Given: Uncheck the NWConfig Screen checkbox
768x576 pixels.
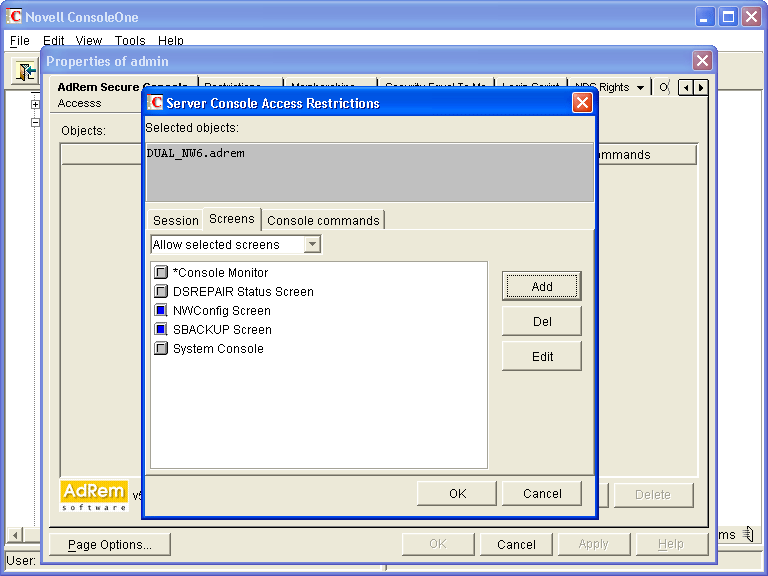Looking at the screenshot, I should 161,311.
